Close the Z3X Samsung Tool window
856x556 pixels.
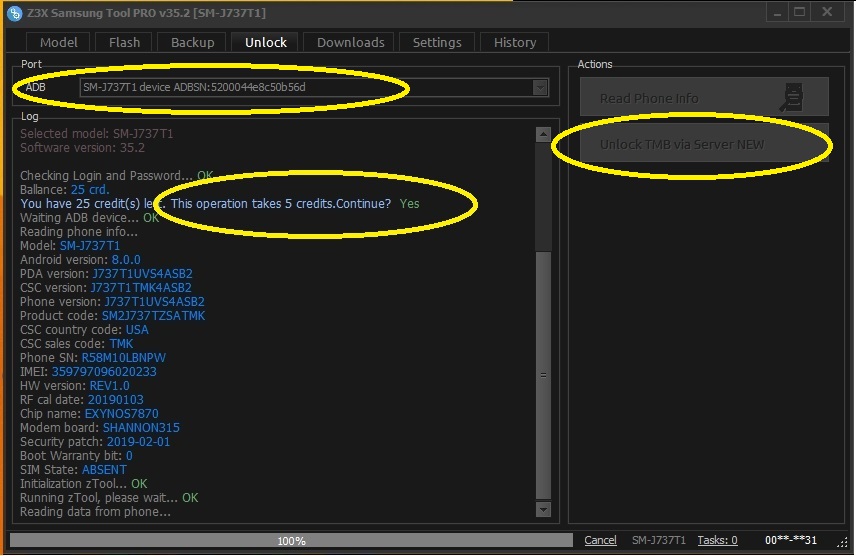[828, 13]
